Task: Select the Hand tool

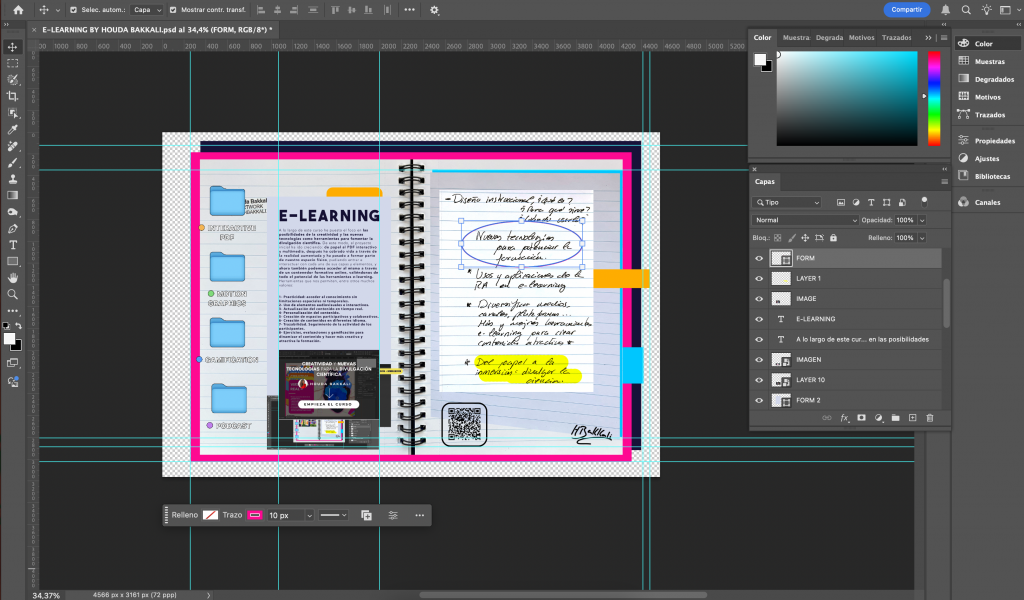Action: (x=13, y=277)
